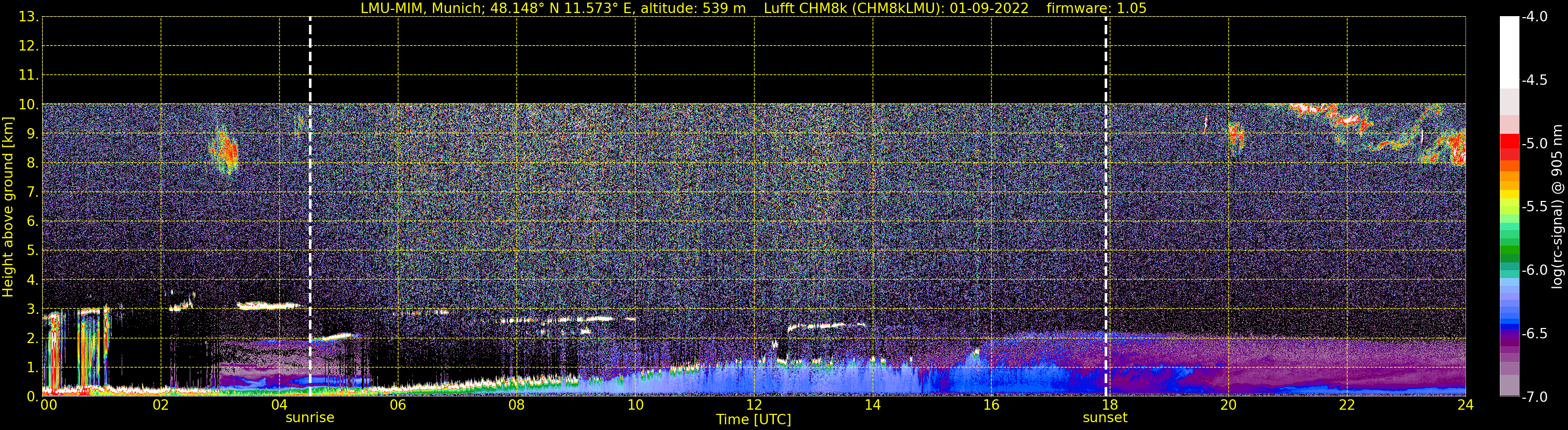Click the sunset dashed marker line

click(x=1106, y=207)
